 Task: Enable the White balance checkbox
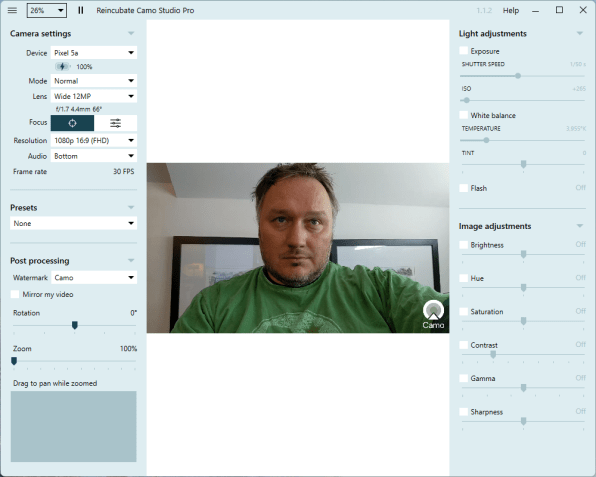[x=463, y=115]
